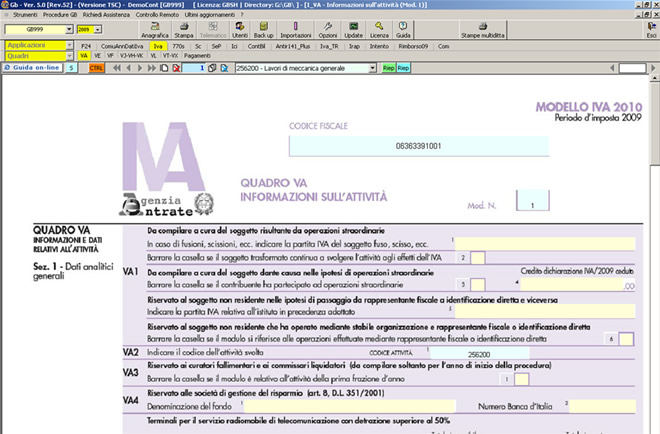This screenshot has width=660, height=434.
Task: Open the Guida help icon
Action: tap(403, 30)
